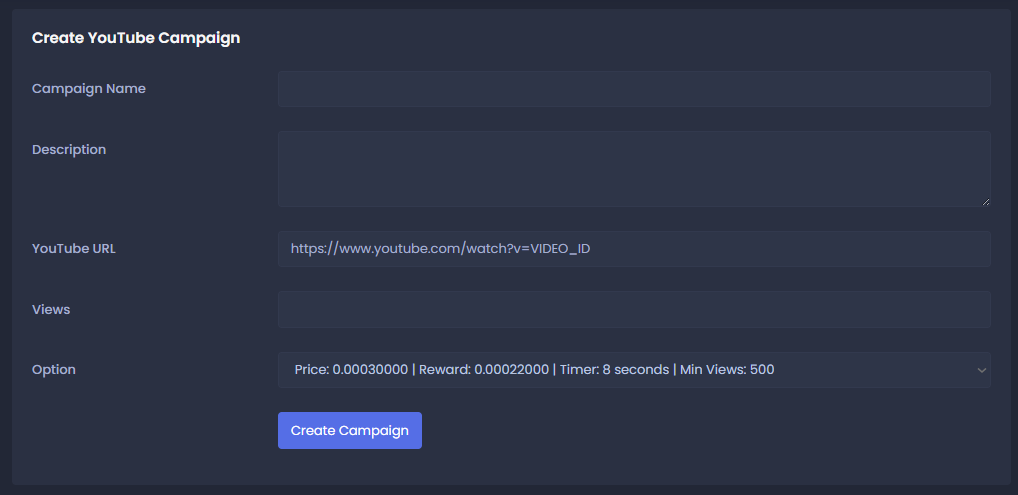Viewport: 1018px width, 495px height.
Task: Click empty panel area beside Create Campaign button
Action: 700,431
